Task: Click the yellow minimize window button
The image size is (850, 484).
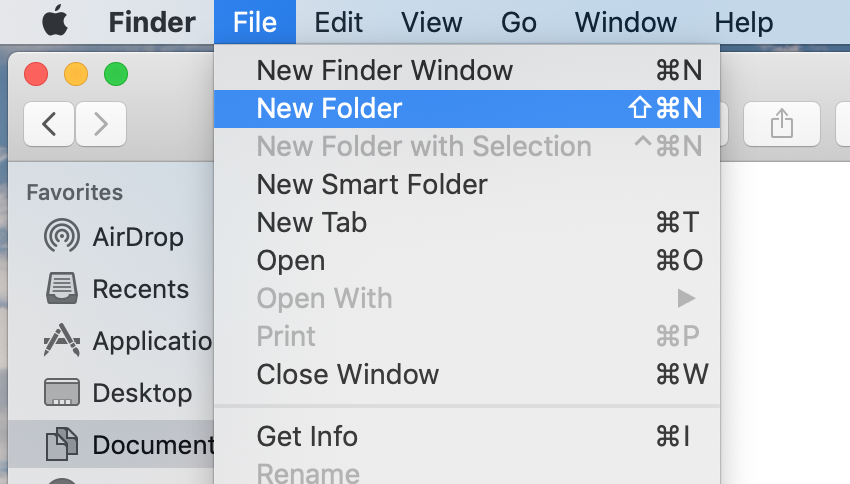Action: 76,73
